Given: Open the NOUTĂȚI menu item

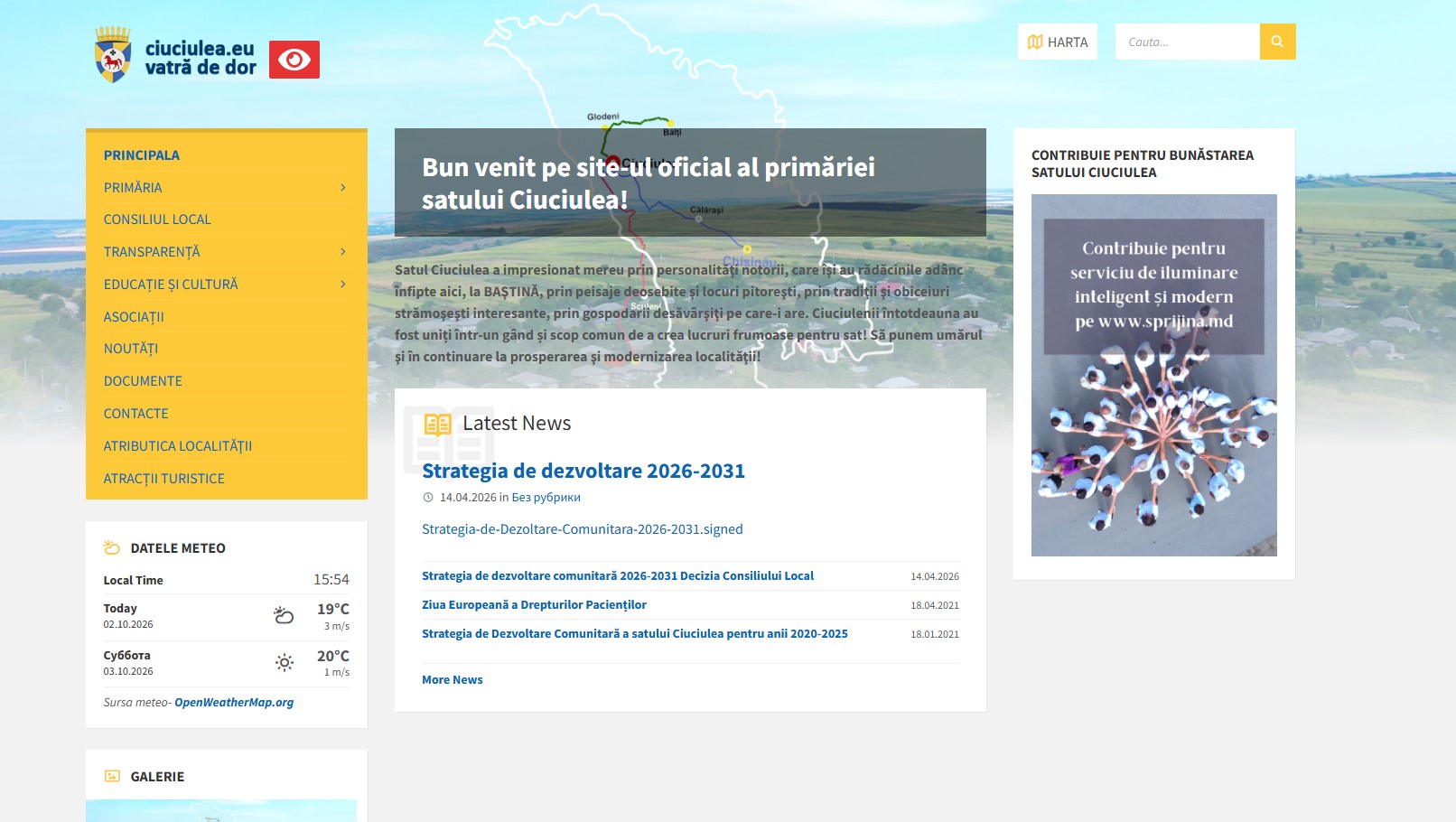Looking at the screenshot, I should tap(131, 349).
